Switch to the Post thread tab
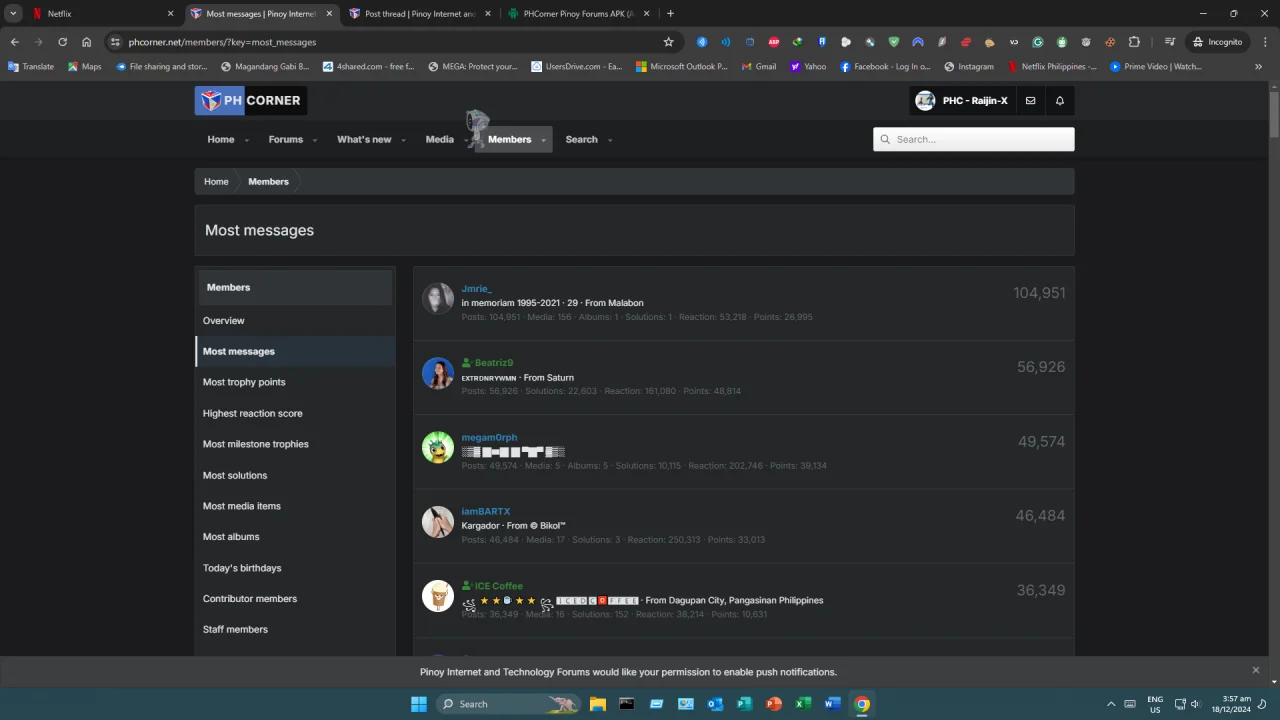The height and width of the screenshot is (720, 1280). [419, 14]
